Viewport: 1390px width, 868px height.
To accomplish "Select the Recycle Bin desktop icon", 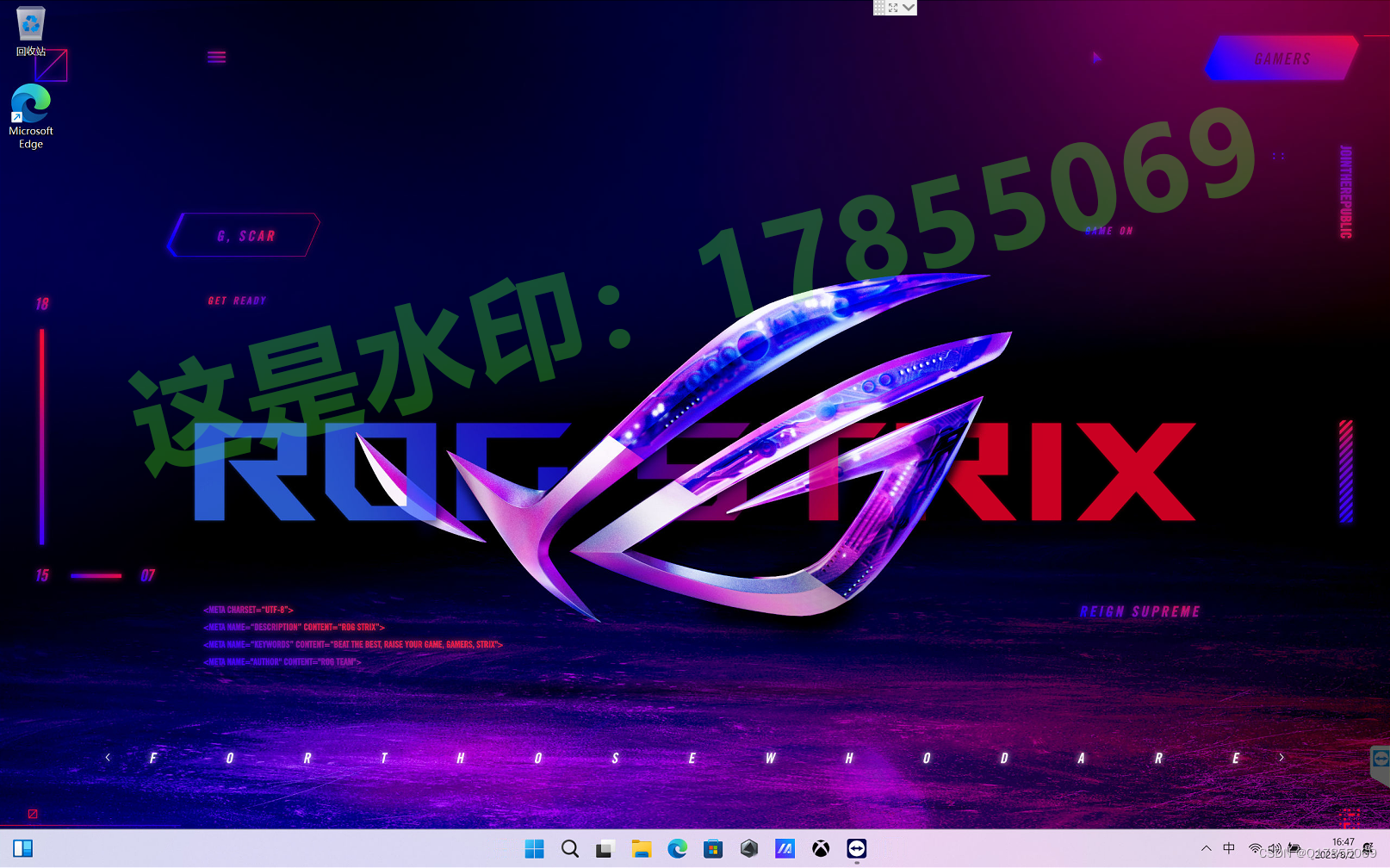I will coord(31,32).
